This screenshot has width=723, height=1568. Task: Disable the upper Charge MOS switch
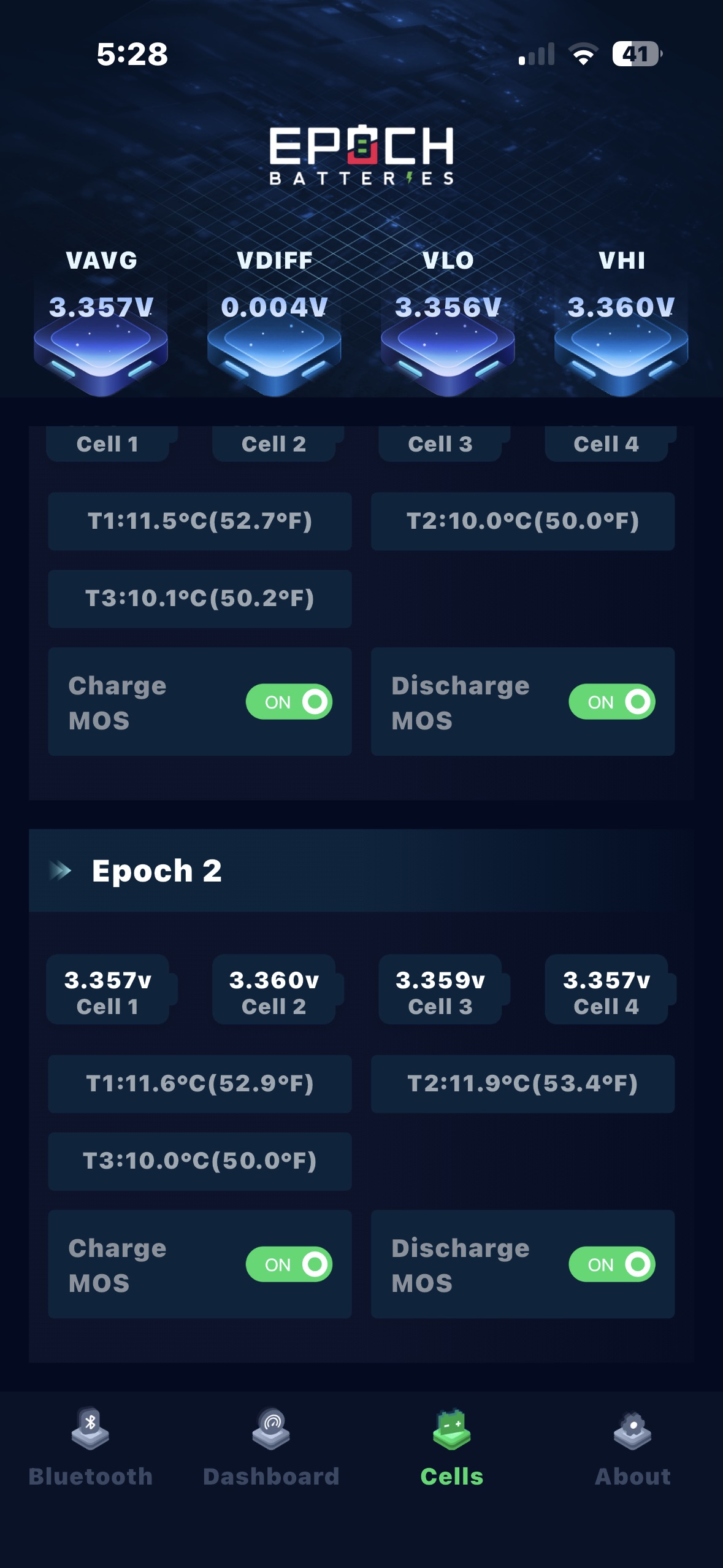pyautogui.click(x=289, y=702)
